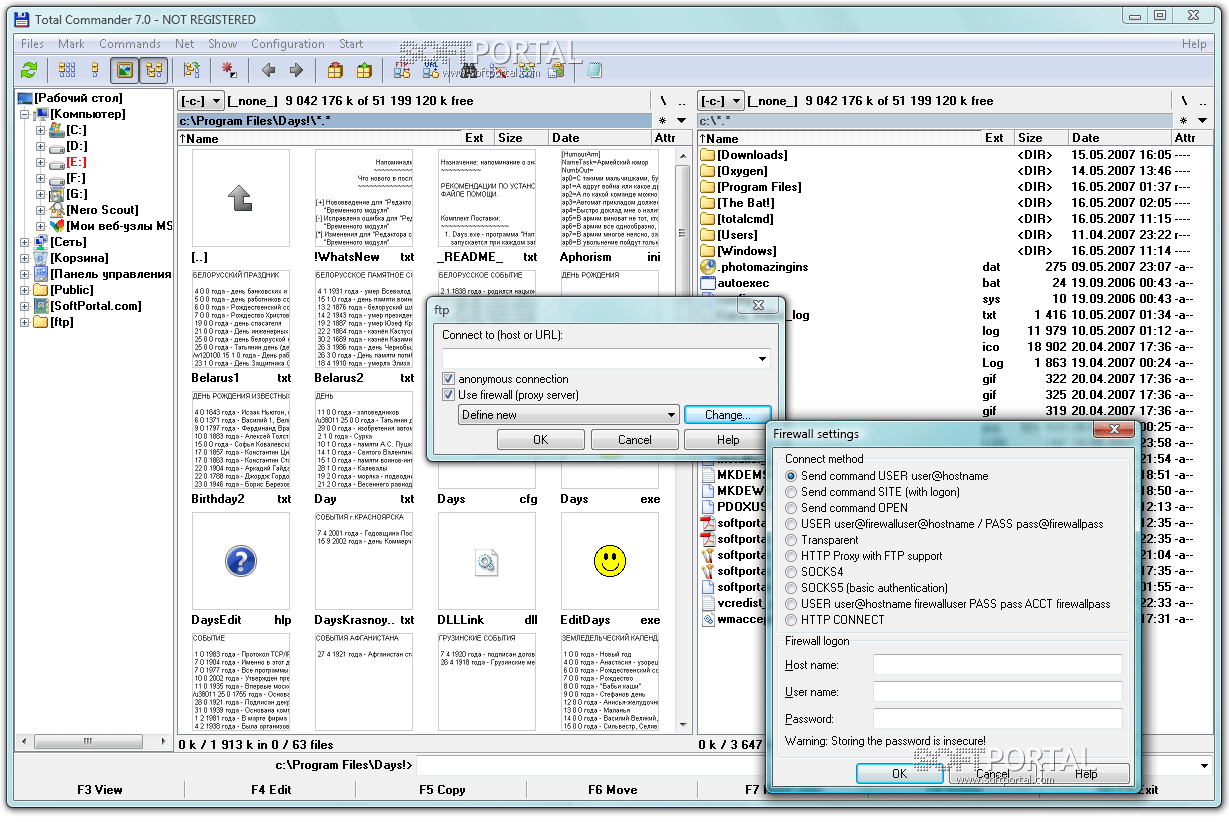Toggle Use firewall (proxy server) checkbox

coord(449,395)
